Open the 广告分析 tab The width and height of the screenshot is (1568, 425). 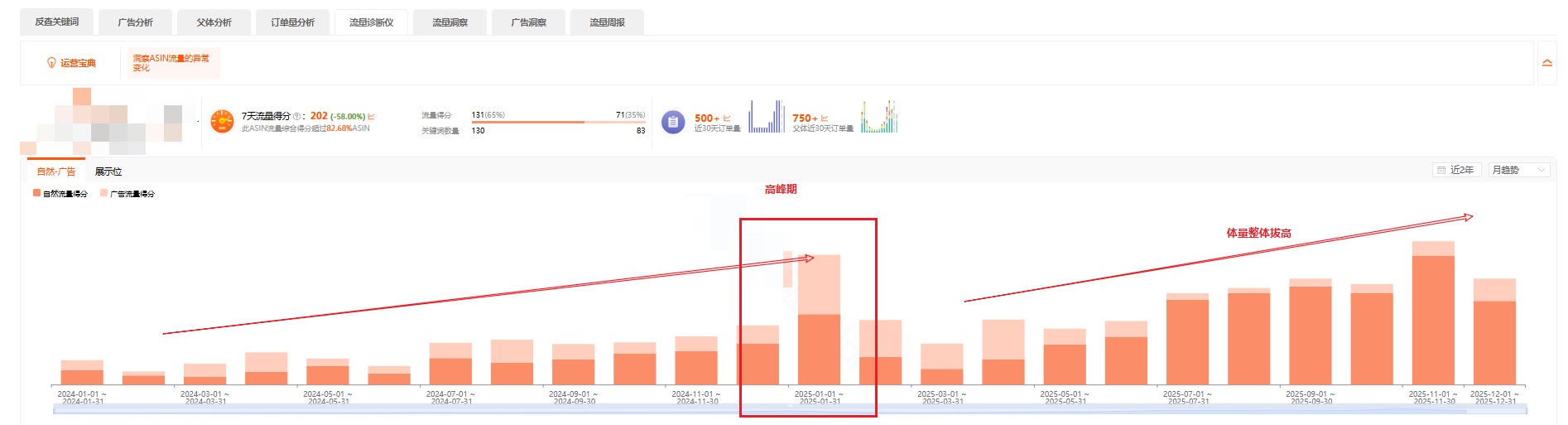click(135, 22)
